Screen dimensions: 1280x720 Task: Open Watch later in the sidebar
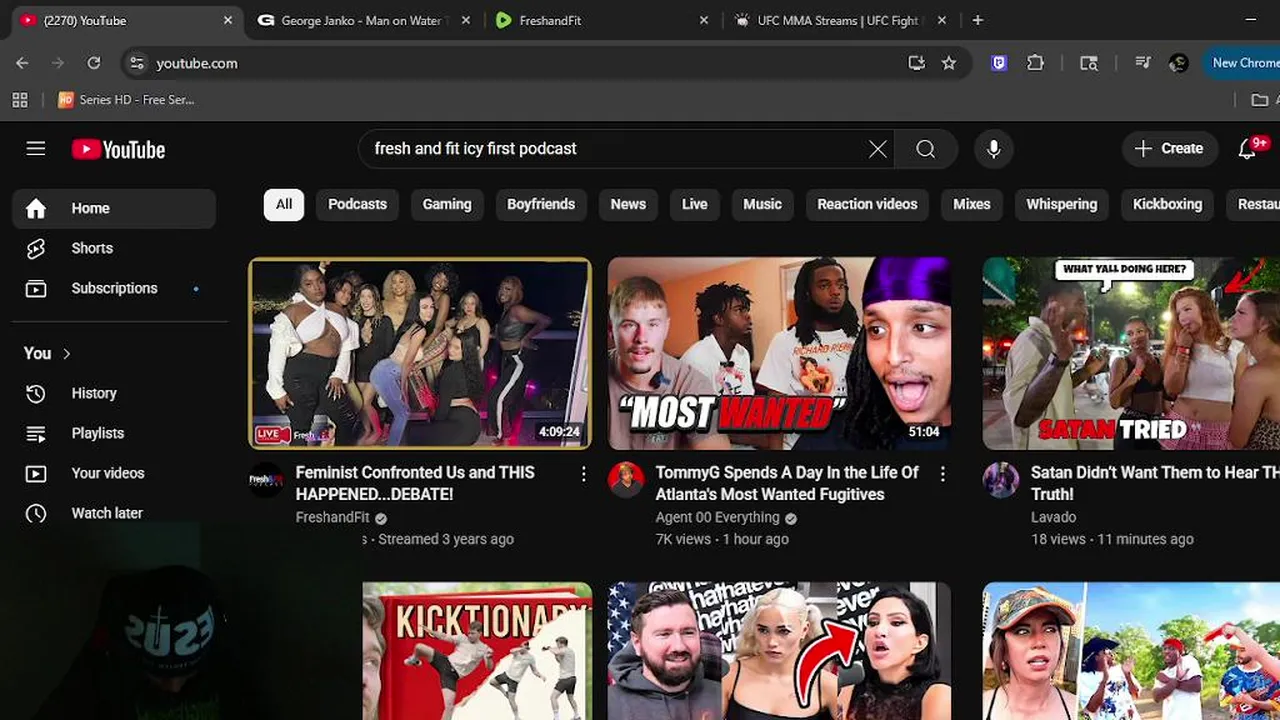114,513
